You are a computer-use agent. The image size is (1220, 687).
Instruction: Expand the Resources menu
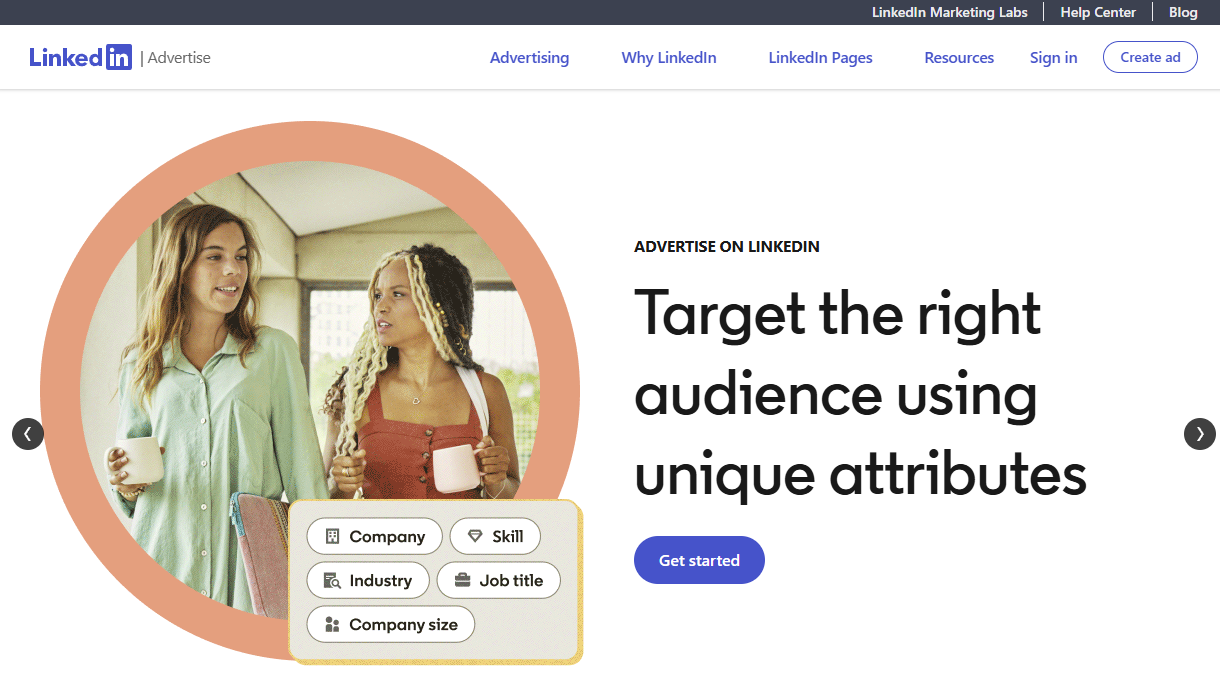click(x=958, y=58)
